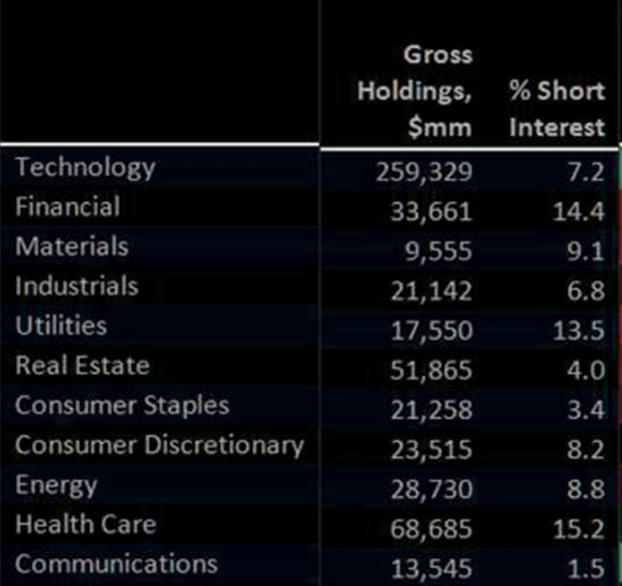The image size is (622, 586).
Task: Click the Technology holdings value 259,329
Action: pyautogui.click(x=424, y=172)
